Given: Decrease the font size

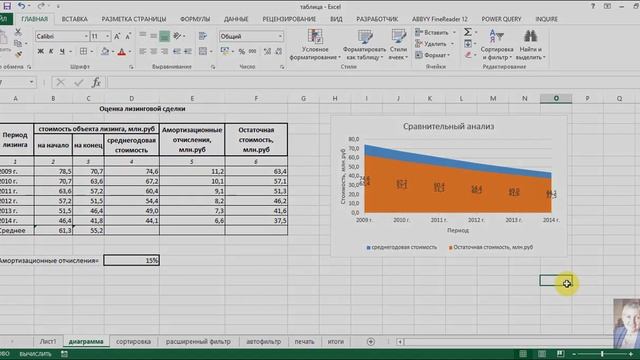Looking at the screenshot, I should 128,36.
